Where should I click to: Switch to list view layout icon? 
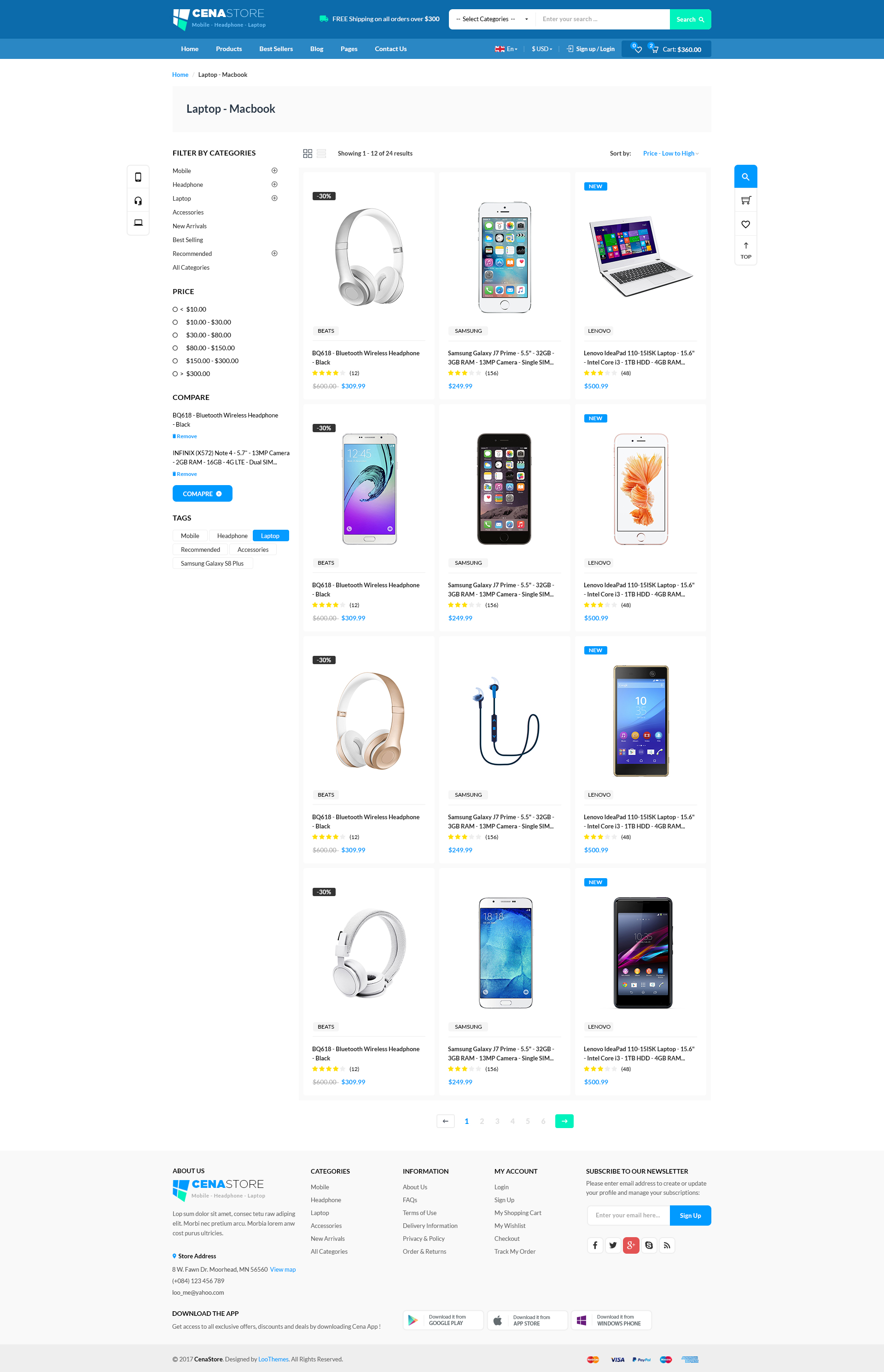321,153
